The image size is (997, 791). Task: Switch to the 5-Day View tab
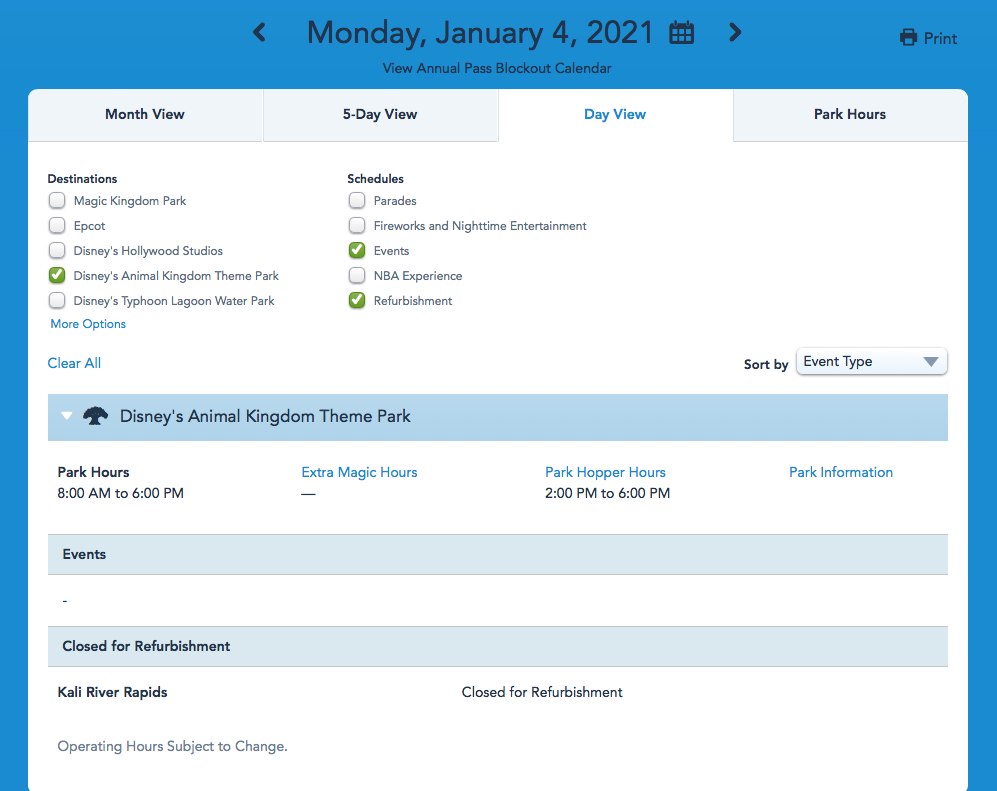coord(380,115)
